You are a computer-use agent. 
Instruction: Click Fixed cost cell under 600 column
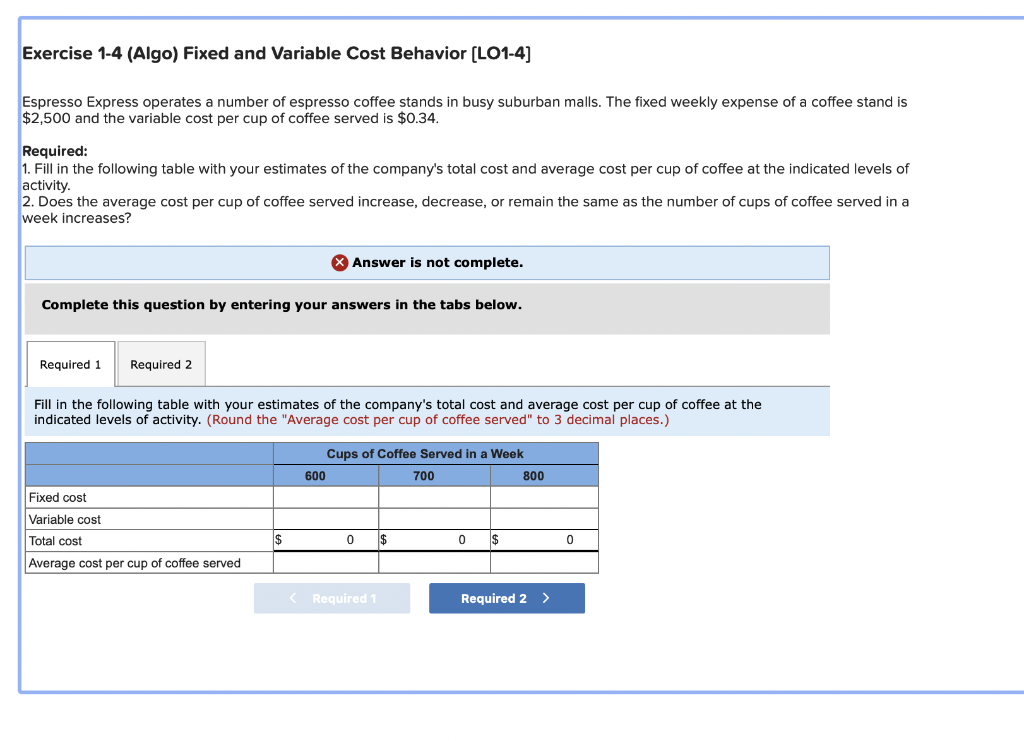325,497
